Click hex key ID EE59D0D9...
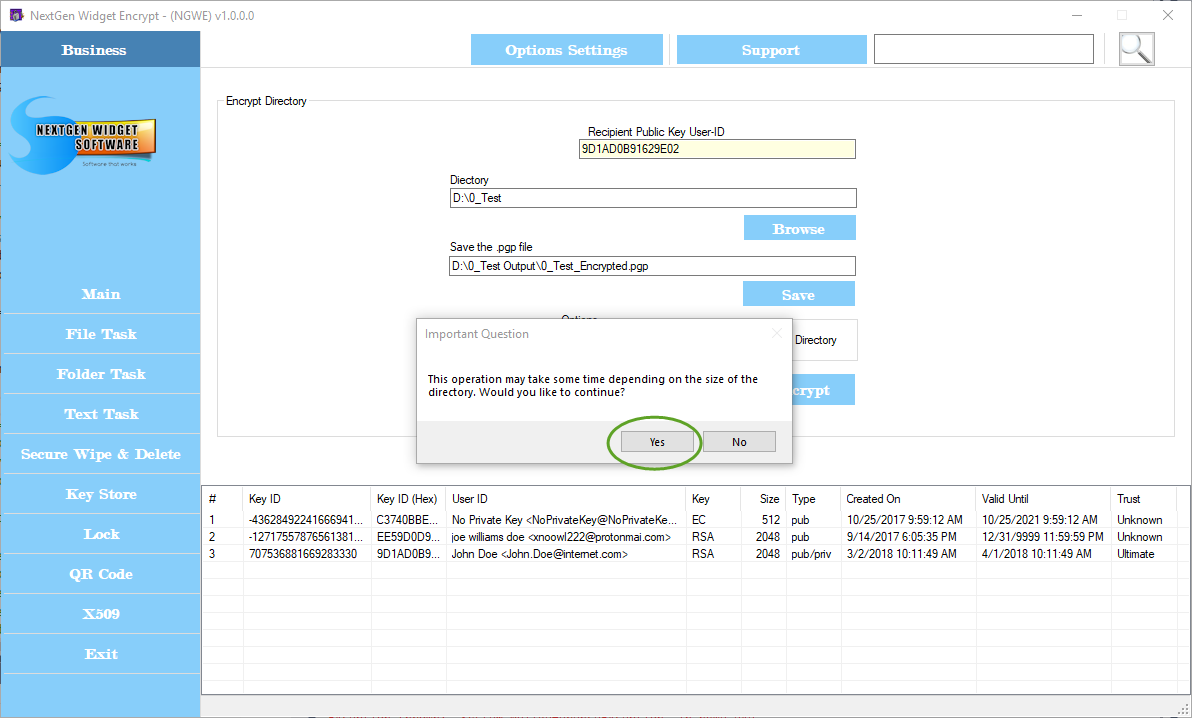 click(x=407, y=537)
